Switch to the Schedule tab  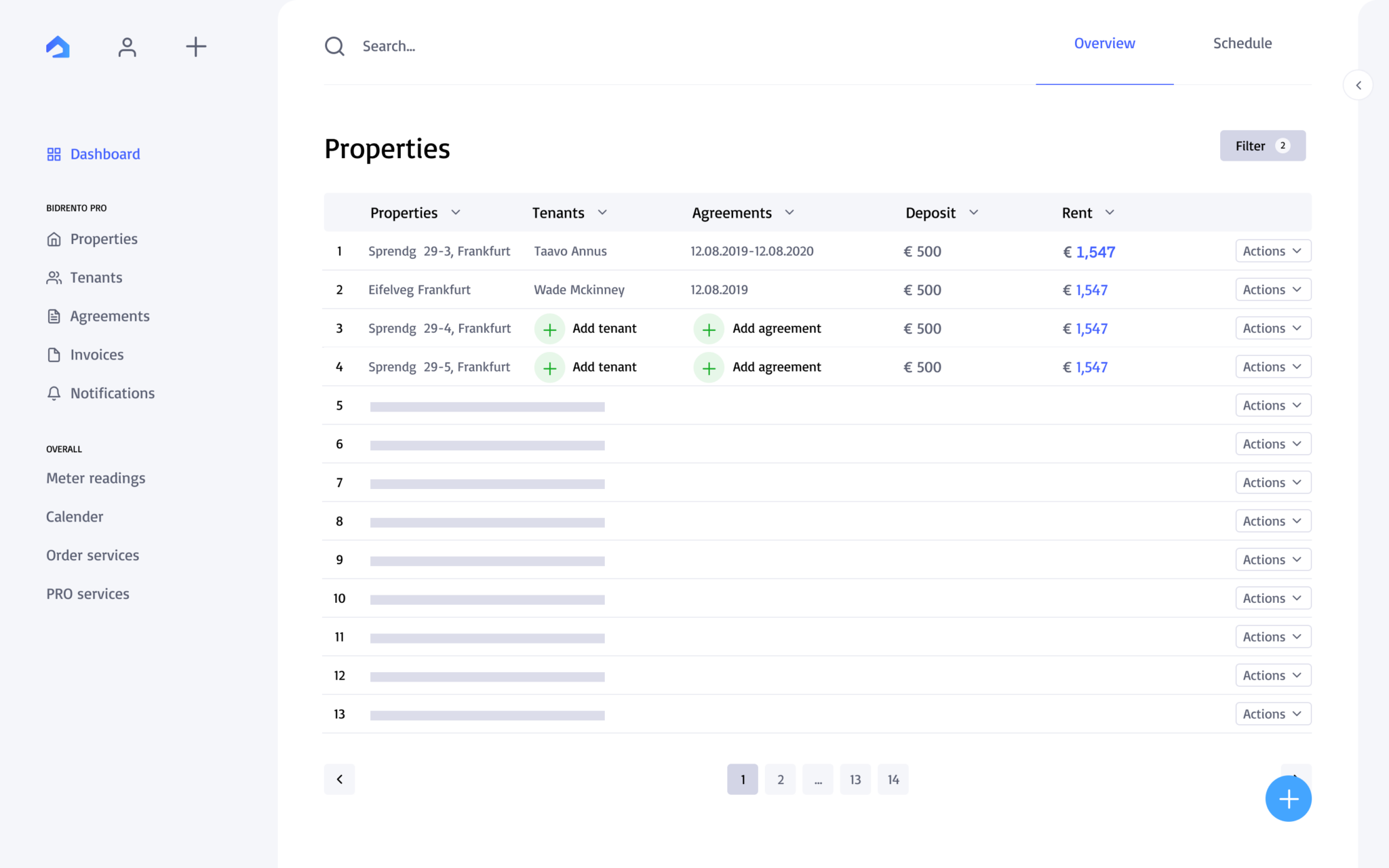1242,43
